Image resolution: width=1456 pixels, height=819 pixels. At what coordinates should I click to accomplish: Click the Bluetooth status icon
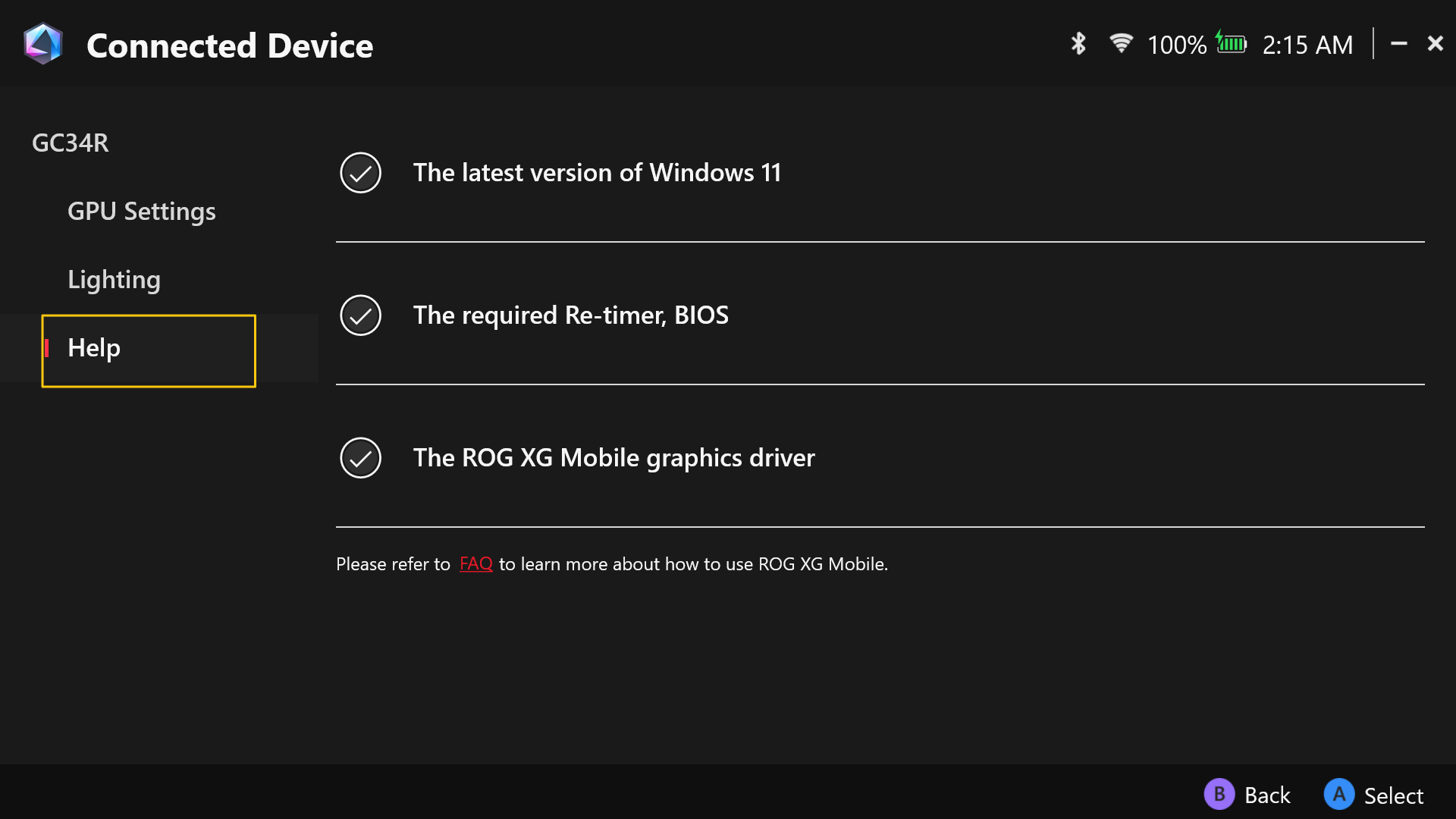point(1078,44)
